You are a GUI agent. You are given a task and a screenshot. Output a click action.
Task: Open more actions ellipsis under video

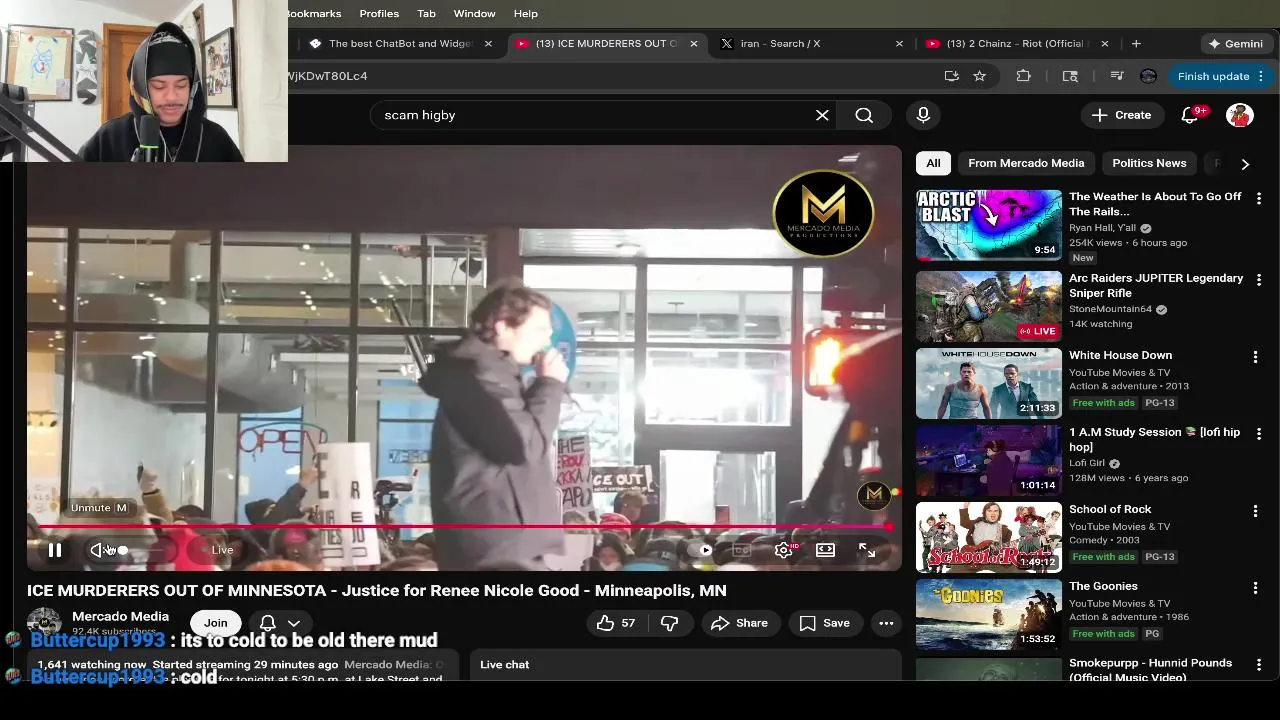click(886, 623)
